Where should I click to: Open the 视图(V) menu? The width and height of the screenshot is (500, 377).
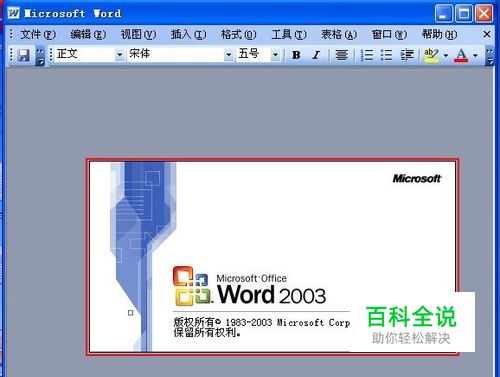(138, 34)
